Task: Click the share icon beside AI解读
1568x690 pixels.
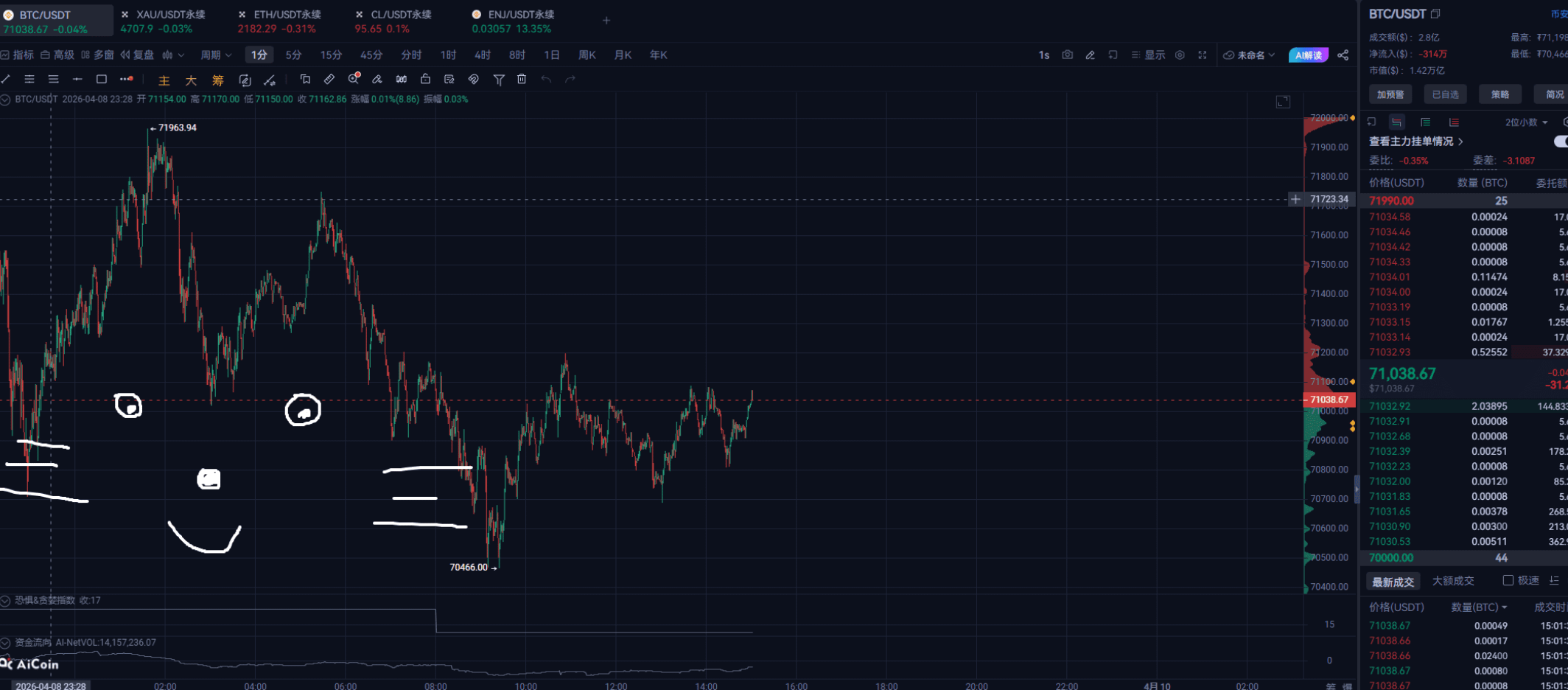Action: point(1343,55)
